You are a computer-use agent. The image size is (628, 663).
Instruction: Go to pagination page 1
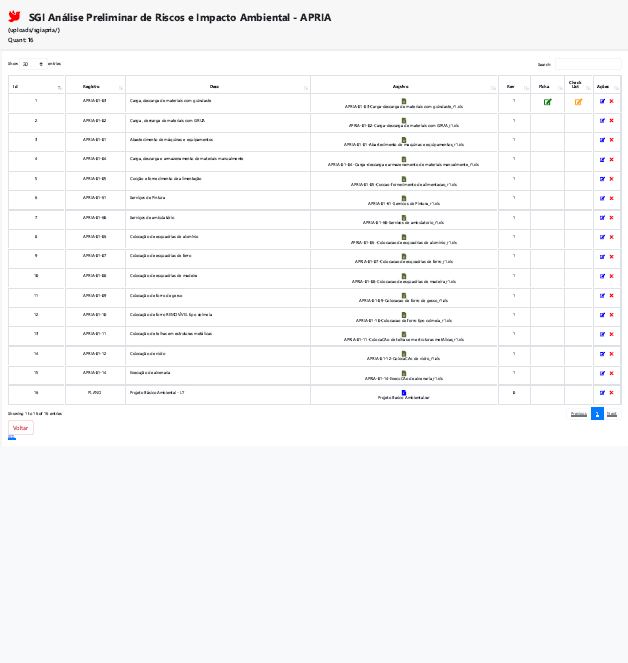(x=597, y=413)
